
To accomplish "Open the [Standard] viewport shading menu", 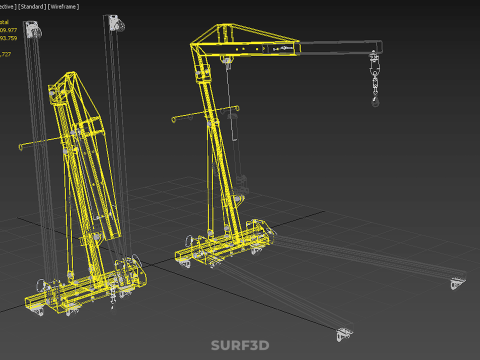I will [32, 7].
